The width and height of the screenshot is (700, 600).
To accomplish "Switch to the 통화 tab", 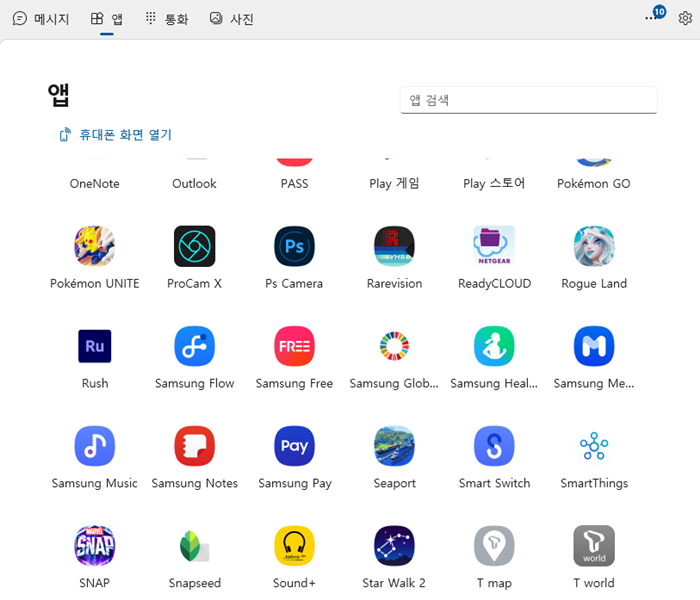I will (x=167, y=19).
